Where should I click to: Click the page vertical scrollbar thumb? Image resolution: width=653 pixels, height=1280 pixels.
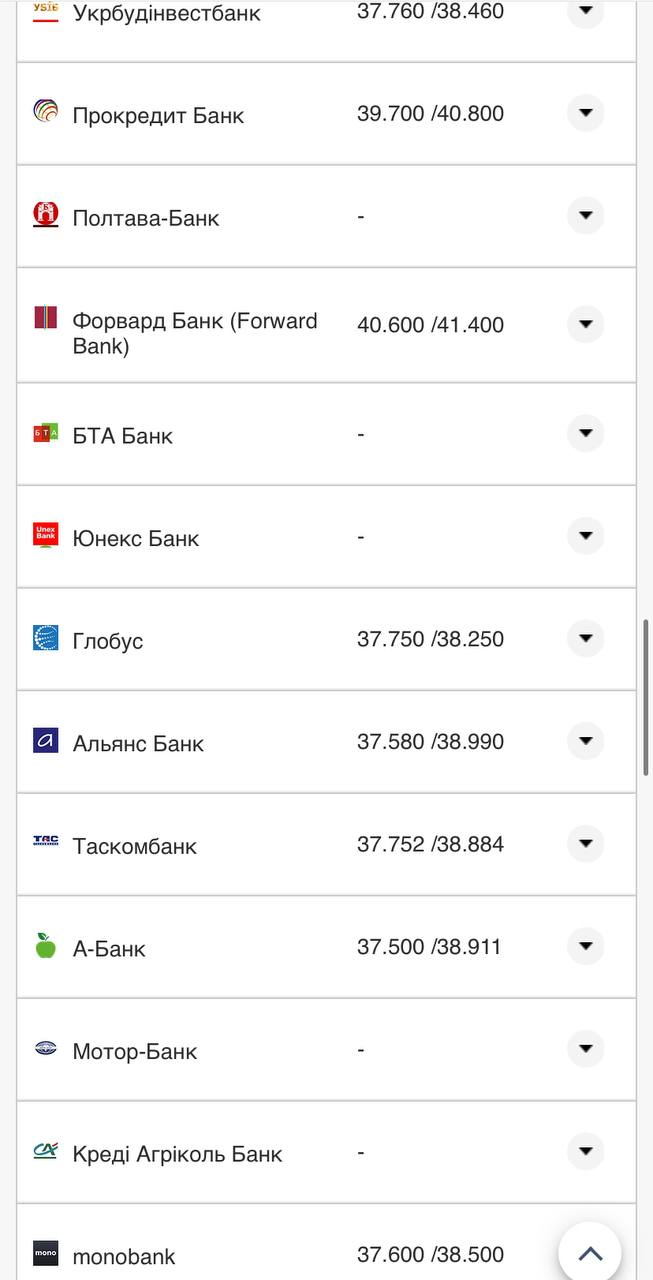click(646, 697)
